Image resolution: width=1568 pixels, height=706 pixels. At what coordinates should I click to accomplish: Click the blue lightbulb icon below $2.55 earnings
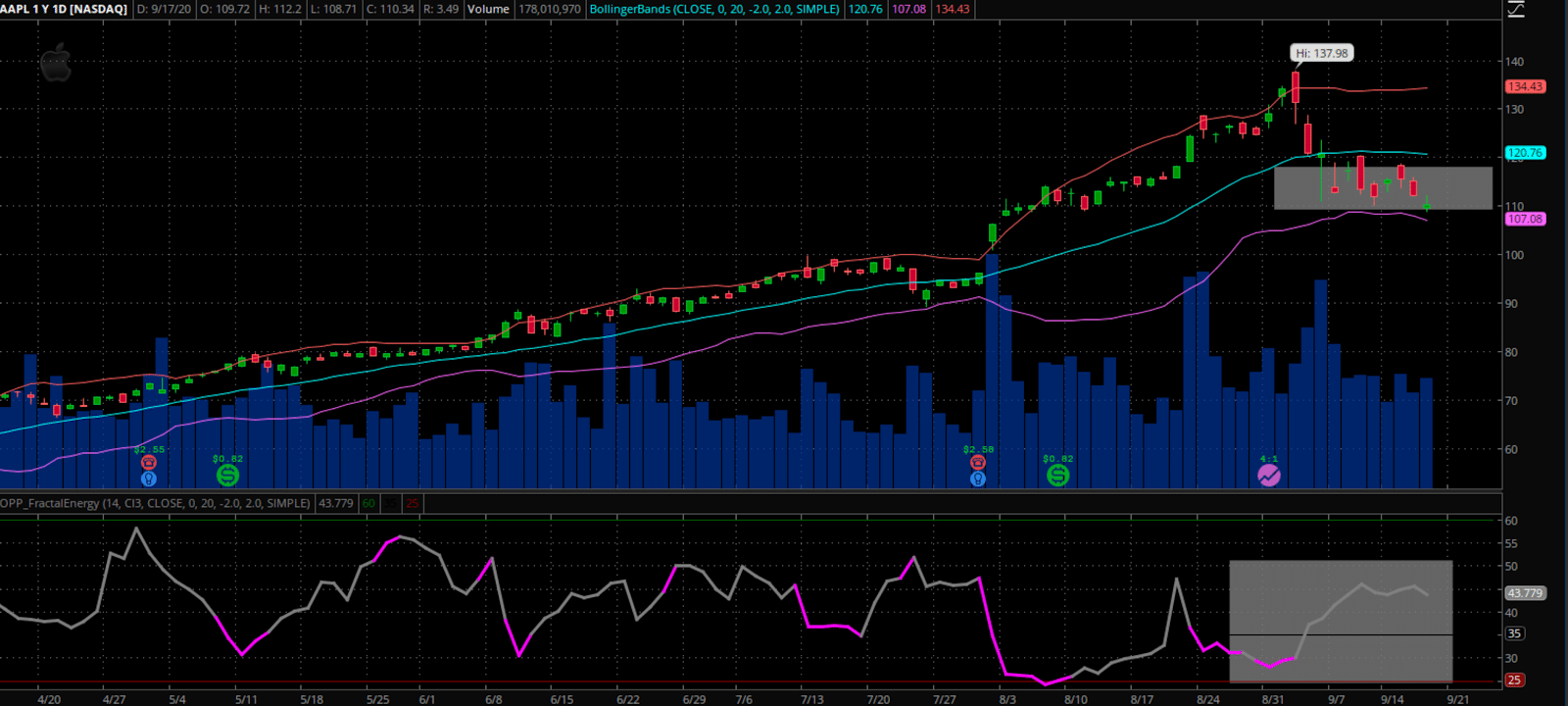click(149, 479)
